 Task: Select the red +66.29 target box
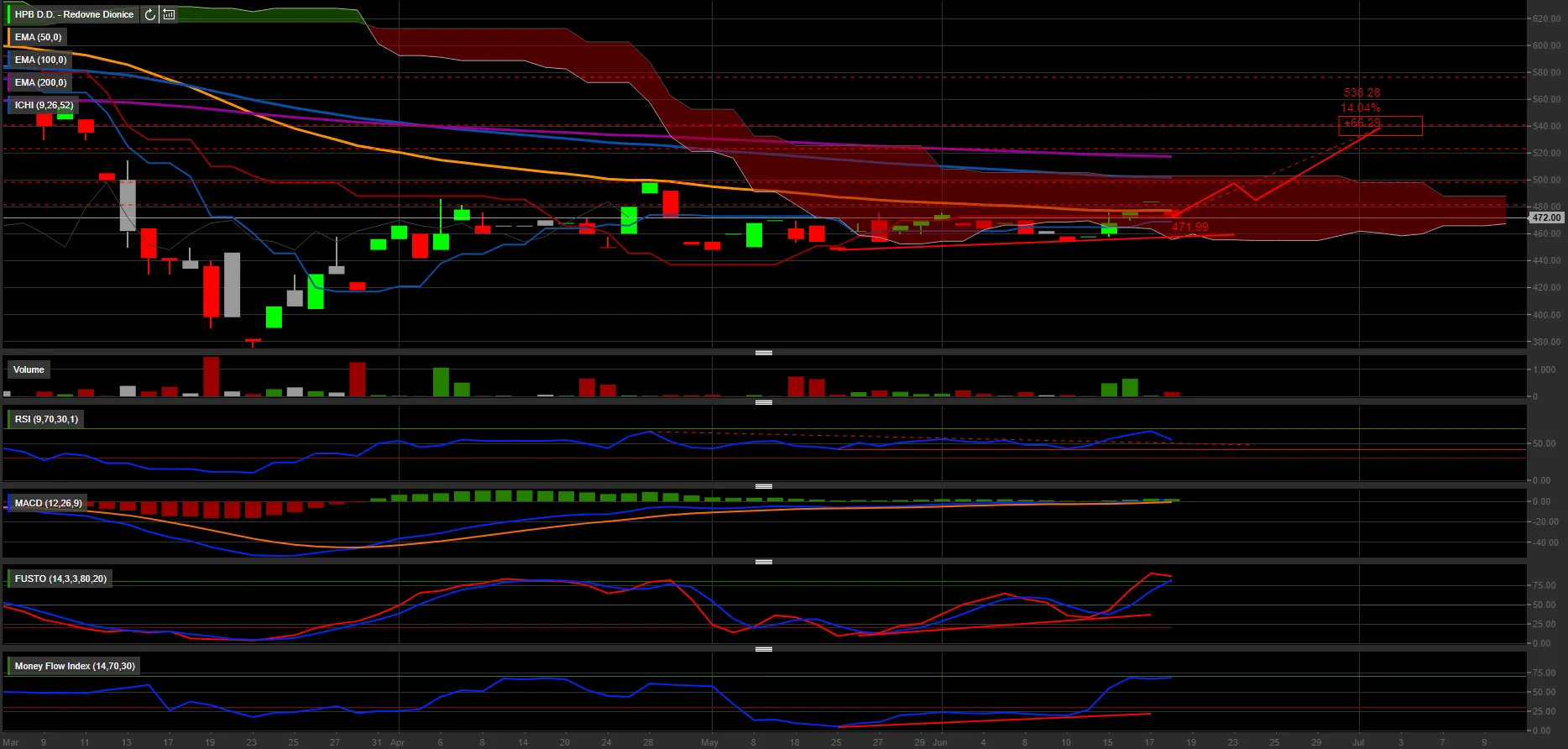click(x=1380, y=125)
